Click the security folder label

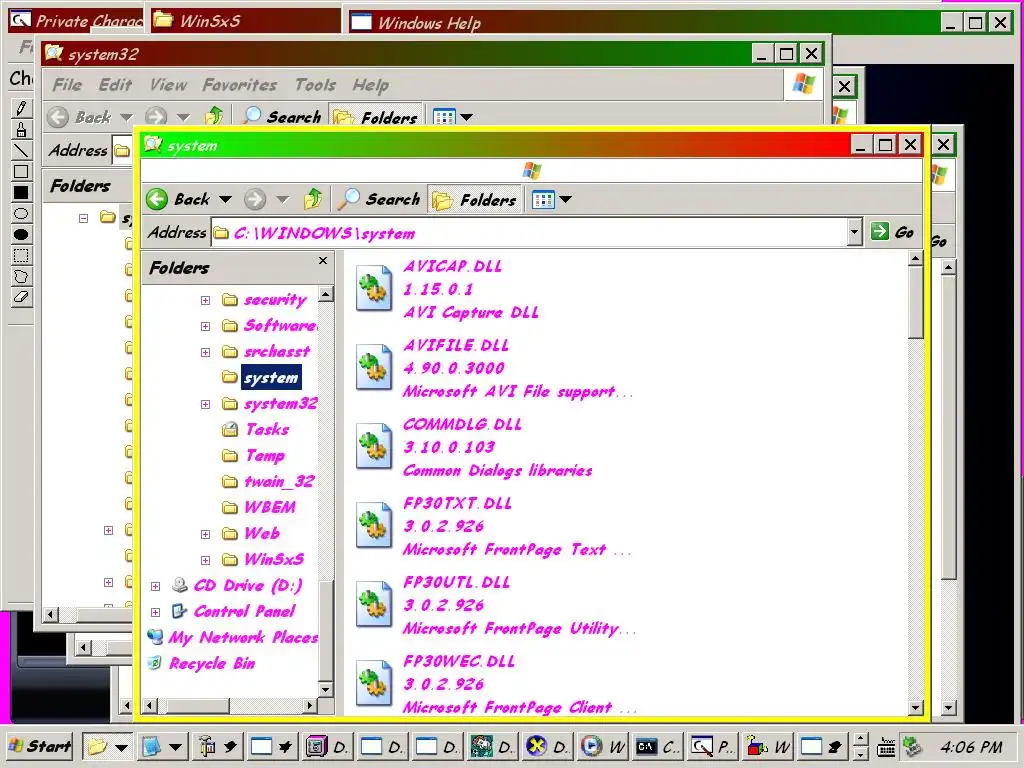(275, 300)
